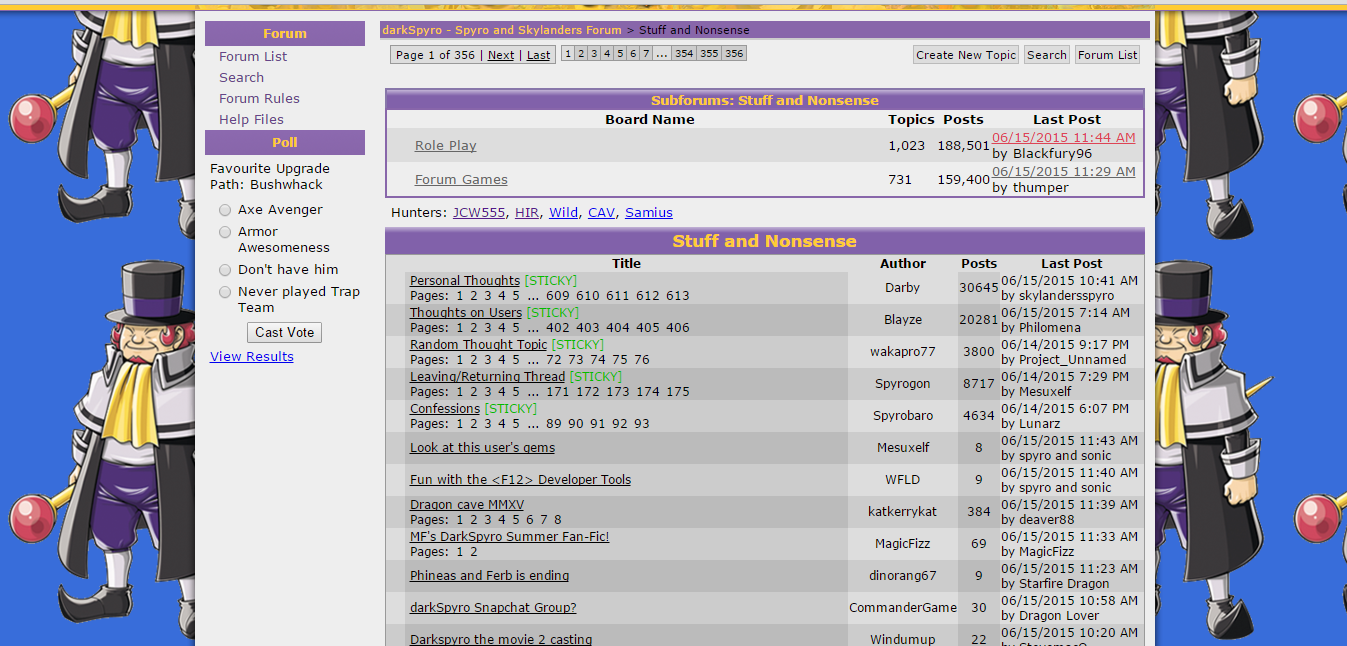Open the Dragon cave MMXV topic

point(467,505)
